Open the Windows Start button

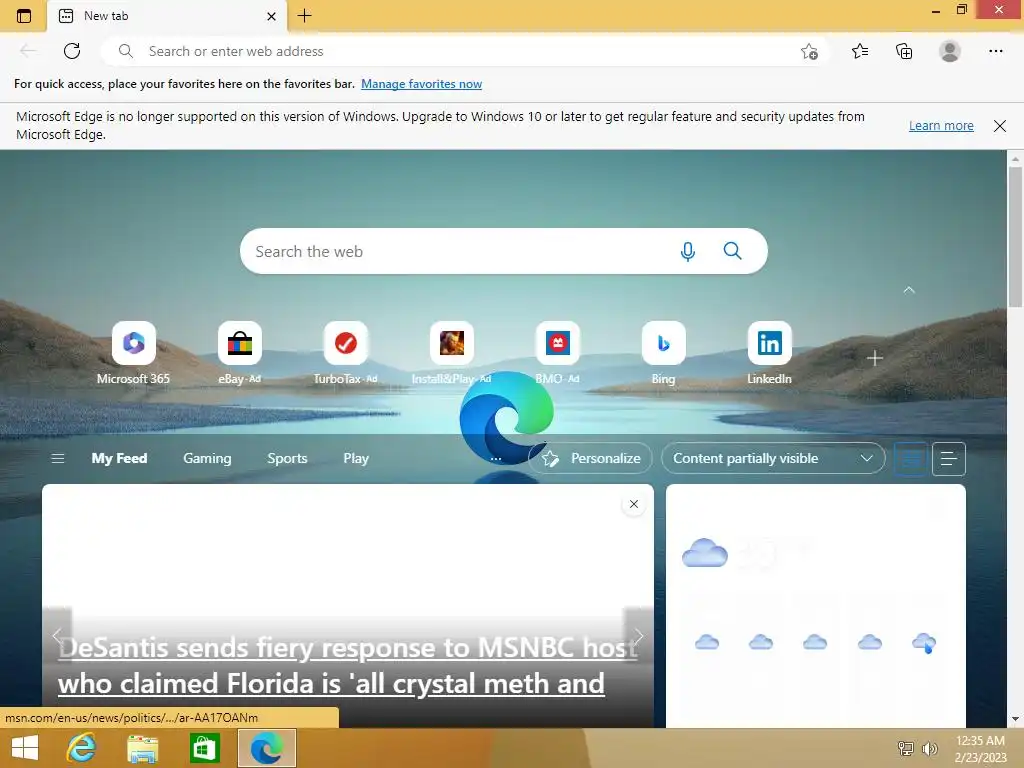pyautogui.click(x=25, y=748)
